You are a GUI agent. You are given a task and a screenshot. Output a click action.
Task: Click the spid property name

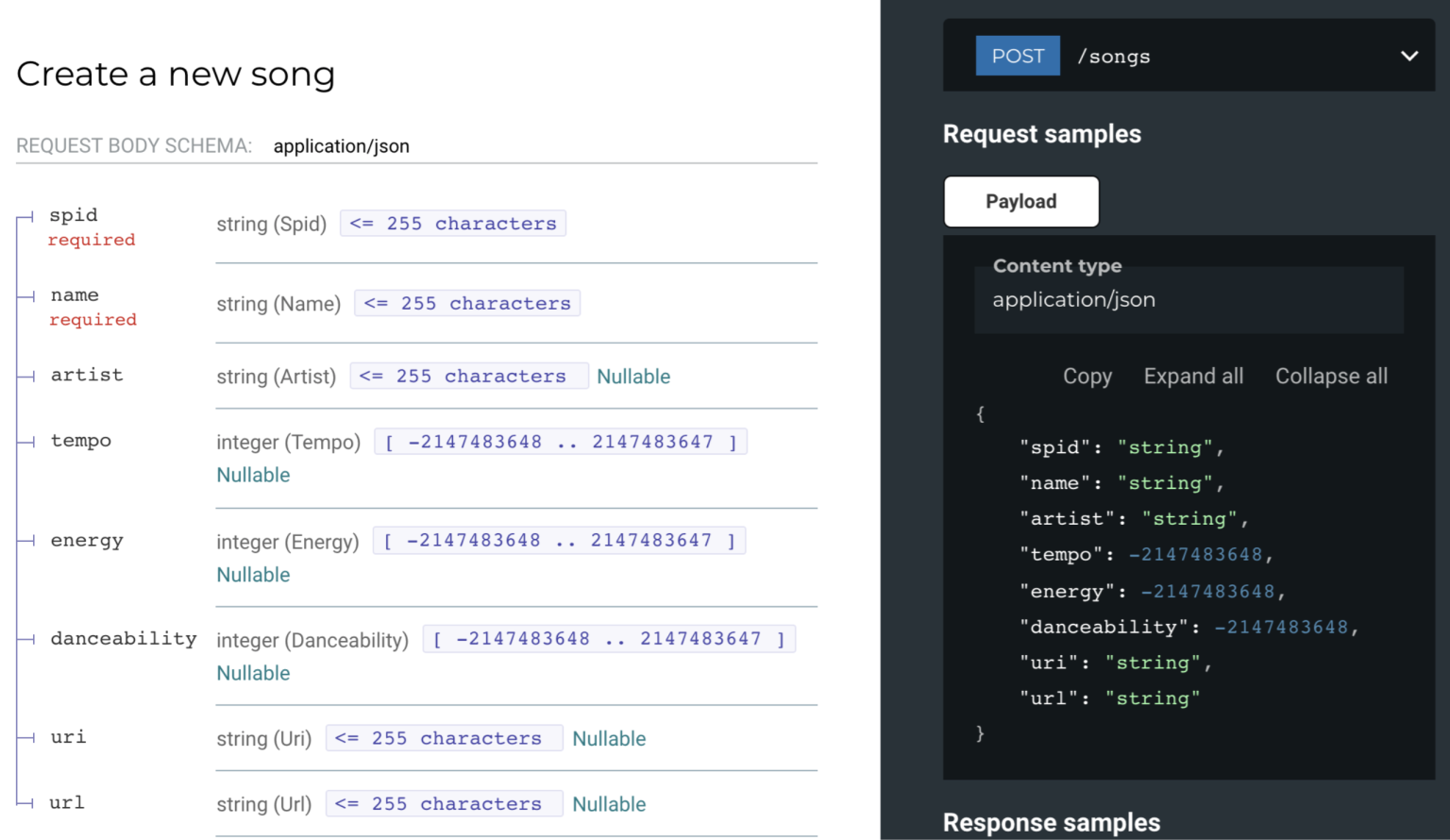click(74, 215)
